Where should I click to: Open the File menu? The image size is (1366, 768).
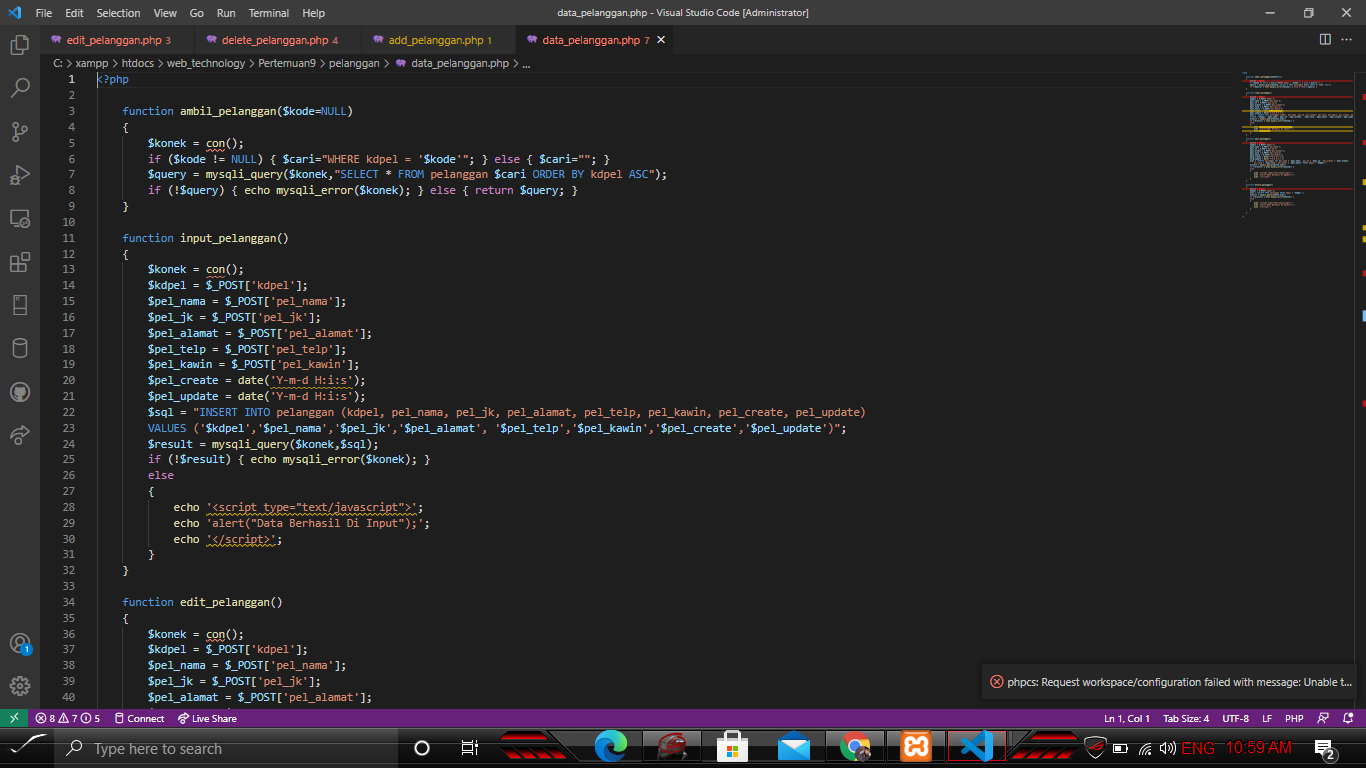coord(44,13)
